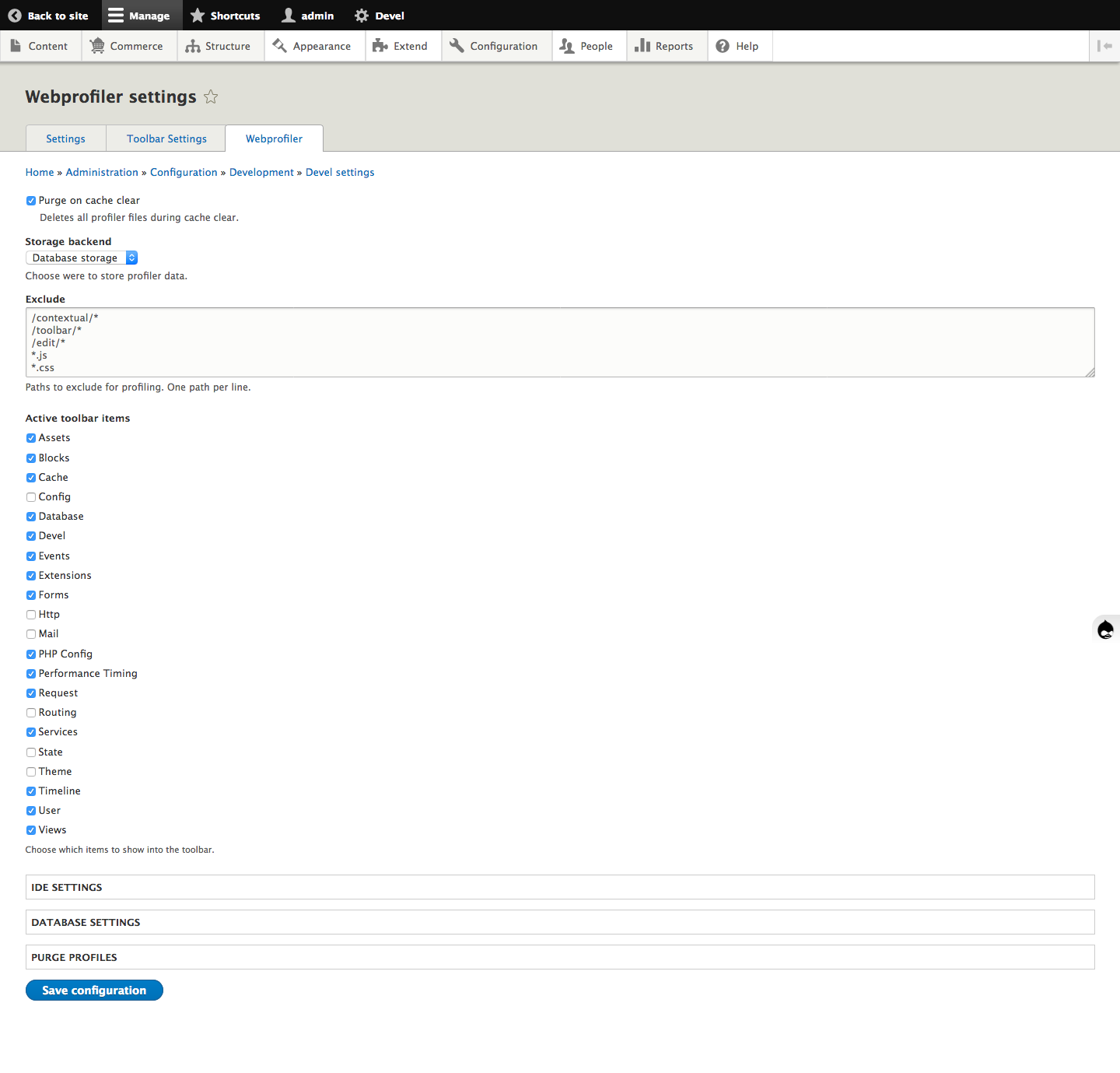Screen dimensions: 1120x1073
Task: Enable the Config toolbar item checkbox
Action: [x=30, y=496]
